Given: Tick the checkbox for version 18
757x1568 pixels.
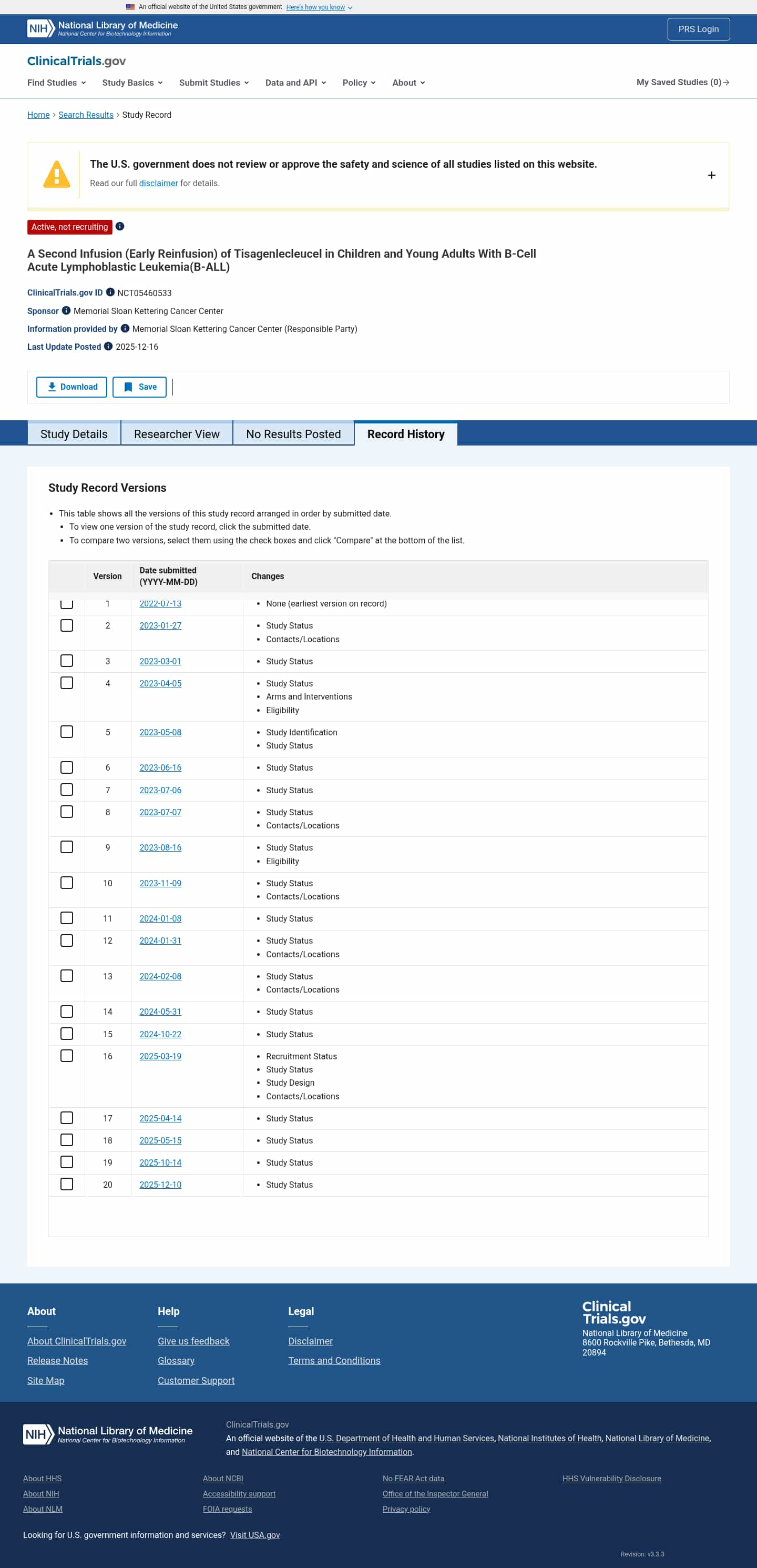Looking at the screenshot, I should tap(67, 1140).
